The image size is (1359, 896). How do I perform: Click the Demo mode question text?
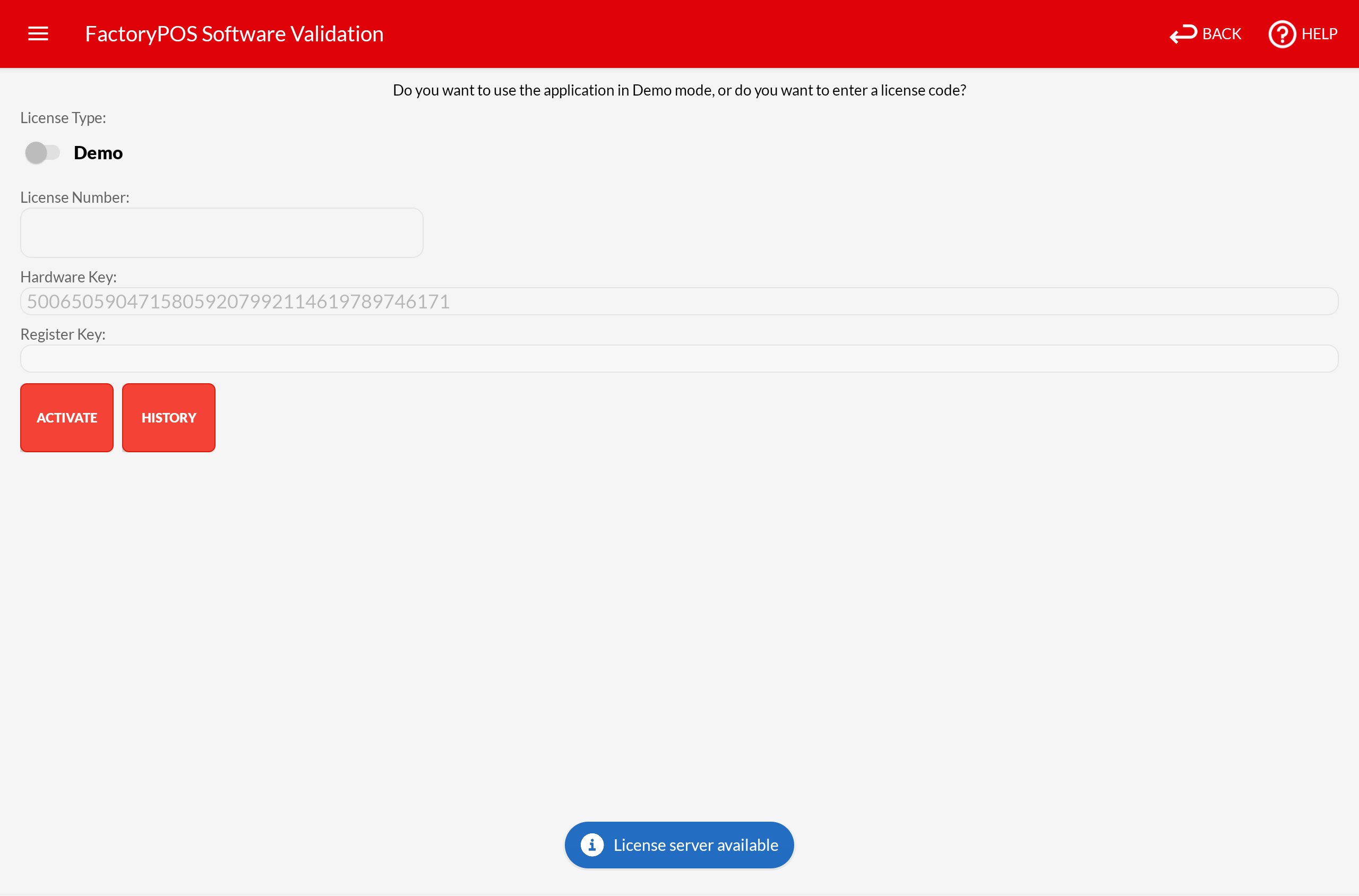(679, 90)
